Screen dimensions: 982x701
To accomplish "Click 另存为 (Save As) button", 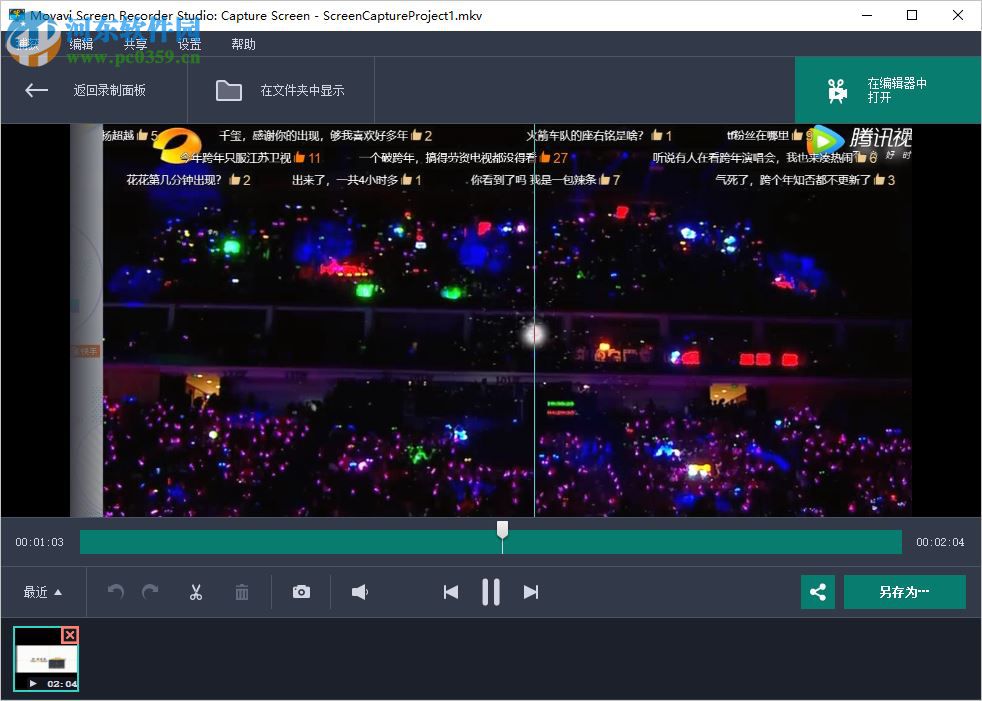I will click(x=905, y=592).
